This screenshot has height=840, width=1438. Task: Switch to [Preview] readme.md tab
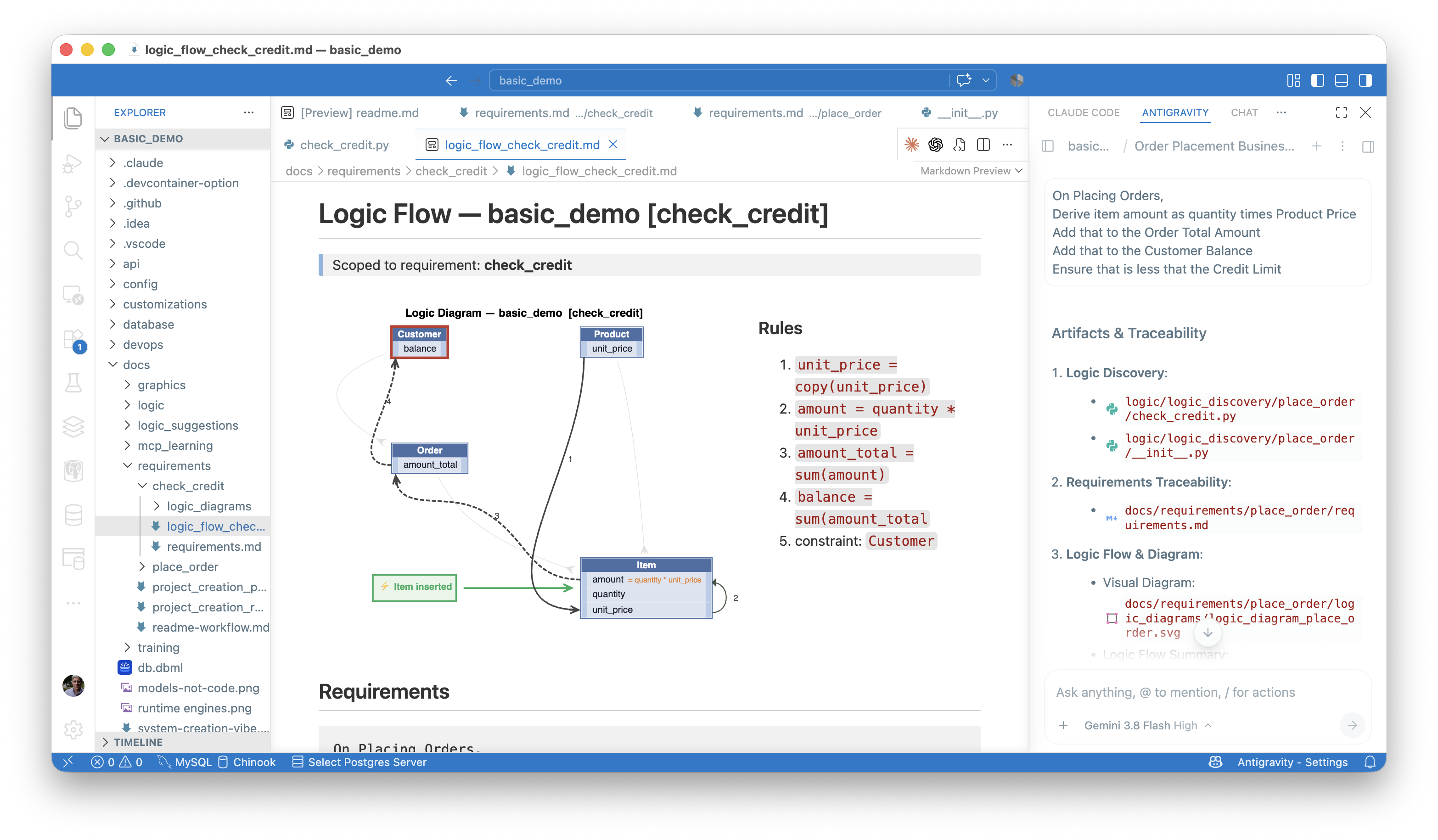(x=350, y=113)
